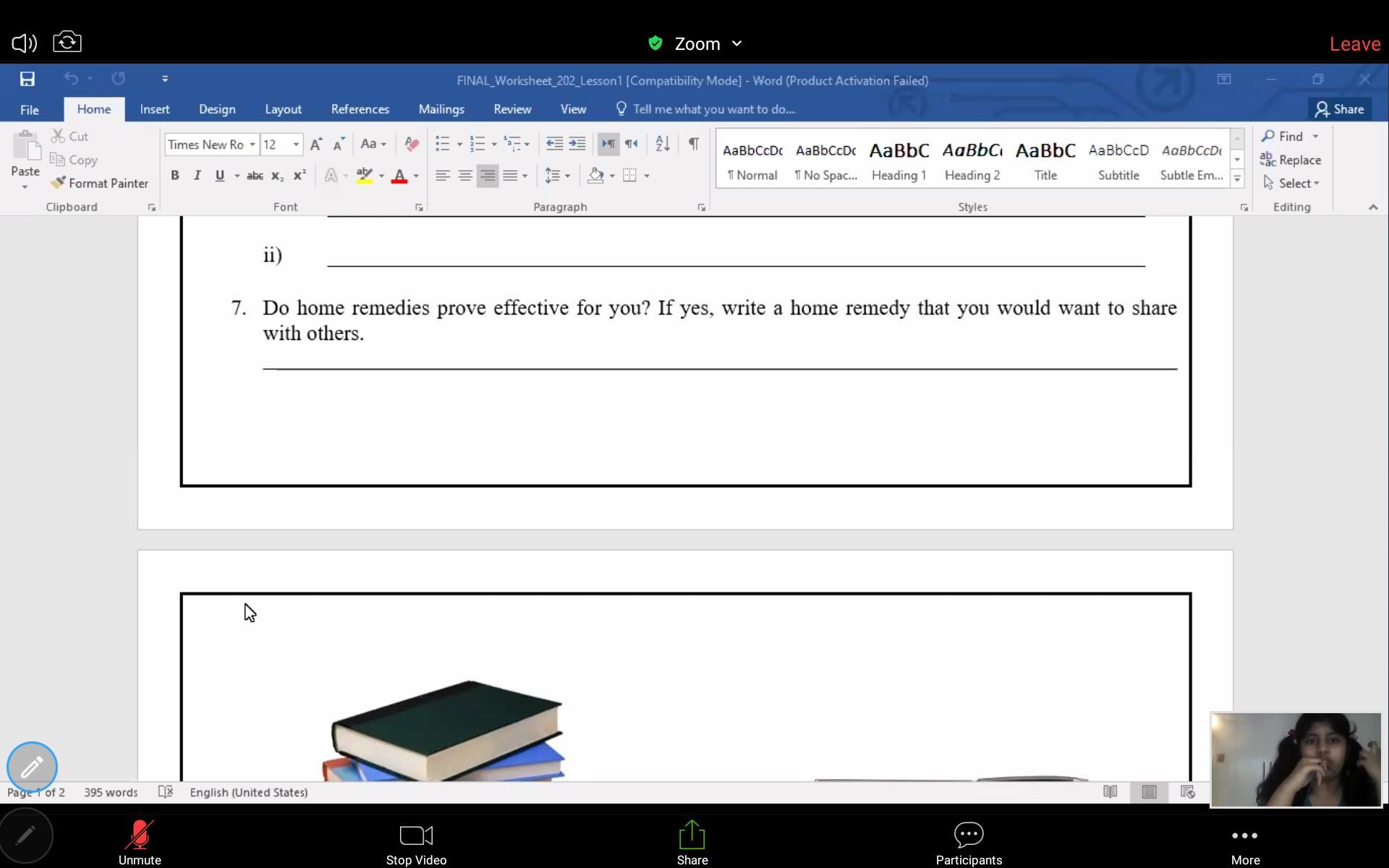Click the Save floppy disk icon
1389x868 pixels.
click(x=27, y=79)
